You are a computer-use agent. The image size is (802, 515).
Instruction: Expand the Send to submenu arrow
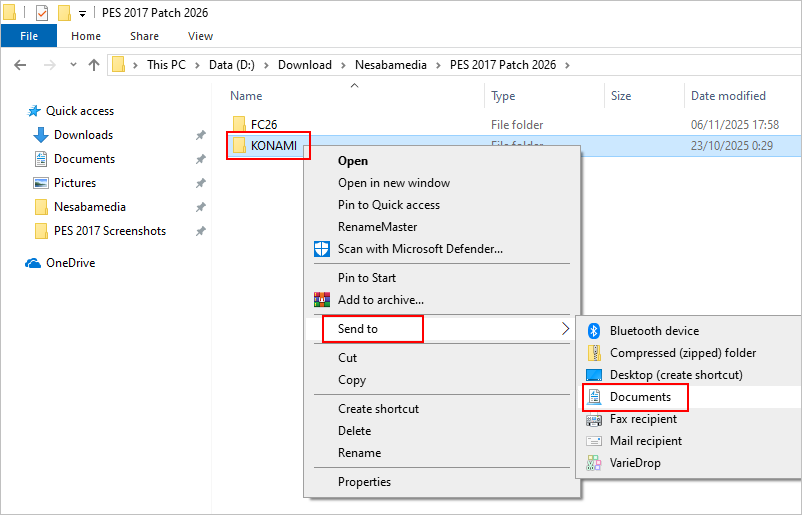(x=565, y=329)
